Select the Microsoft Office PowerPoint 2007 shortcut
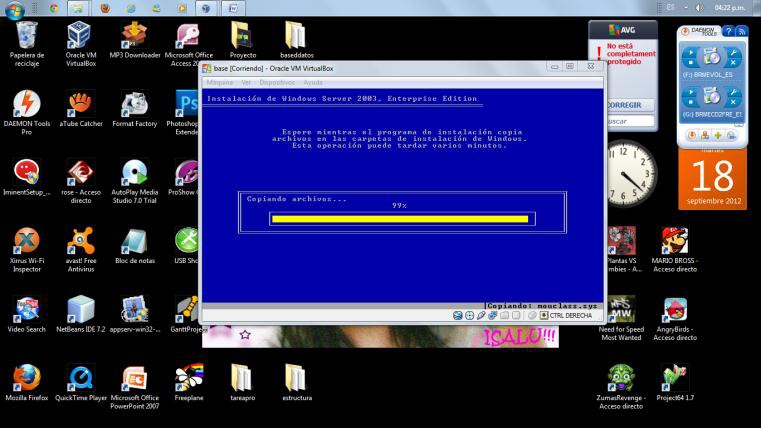This screenshot has width=761, height=428. click(134, 387)
